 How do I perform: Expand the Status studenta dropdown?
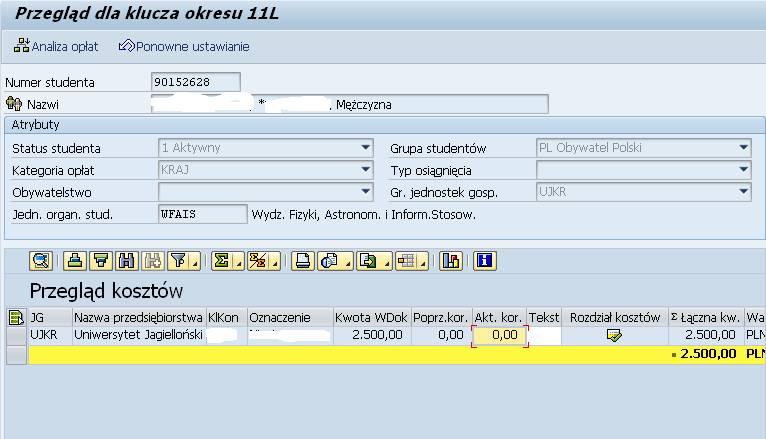coord(365,147)
